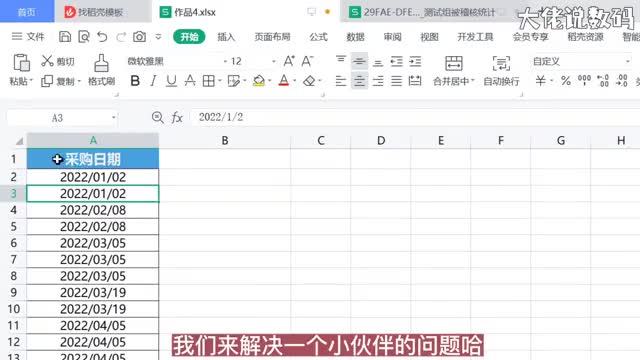This screenshot has height=360, width=640.
Task: Apply cell borders icon
Action: (209, 81)
